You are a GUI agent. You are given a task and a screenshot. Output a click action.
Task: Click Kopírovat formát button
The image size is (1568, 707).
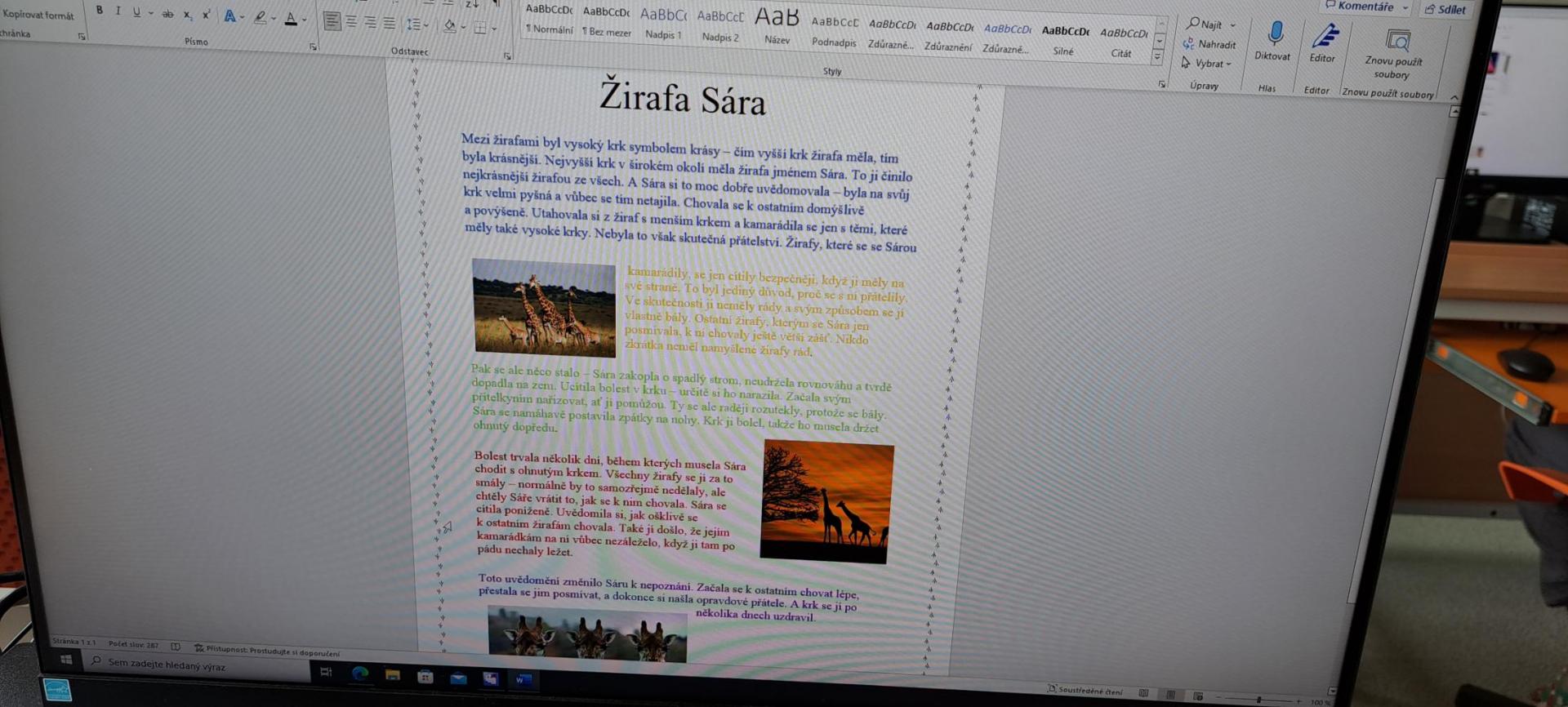[38, 15]
